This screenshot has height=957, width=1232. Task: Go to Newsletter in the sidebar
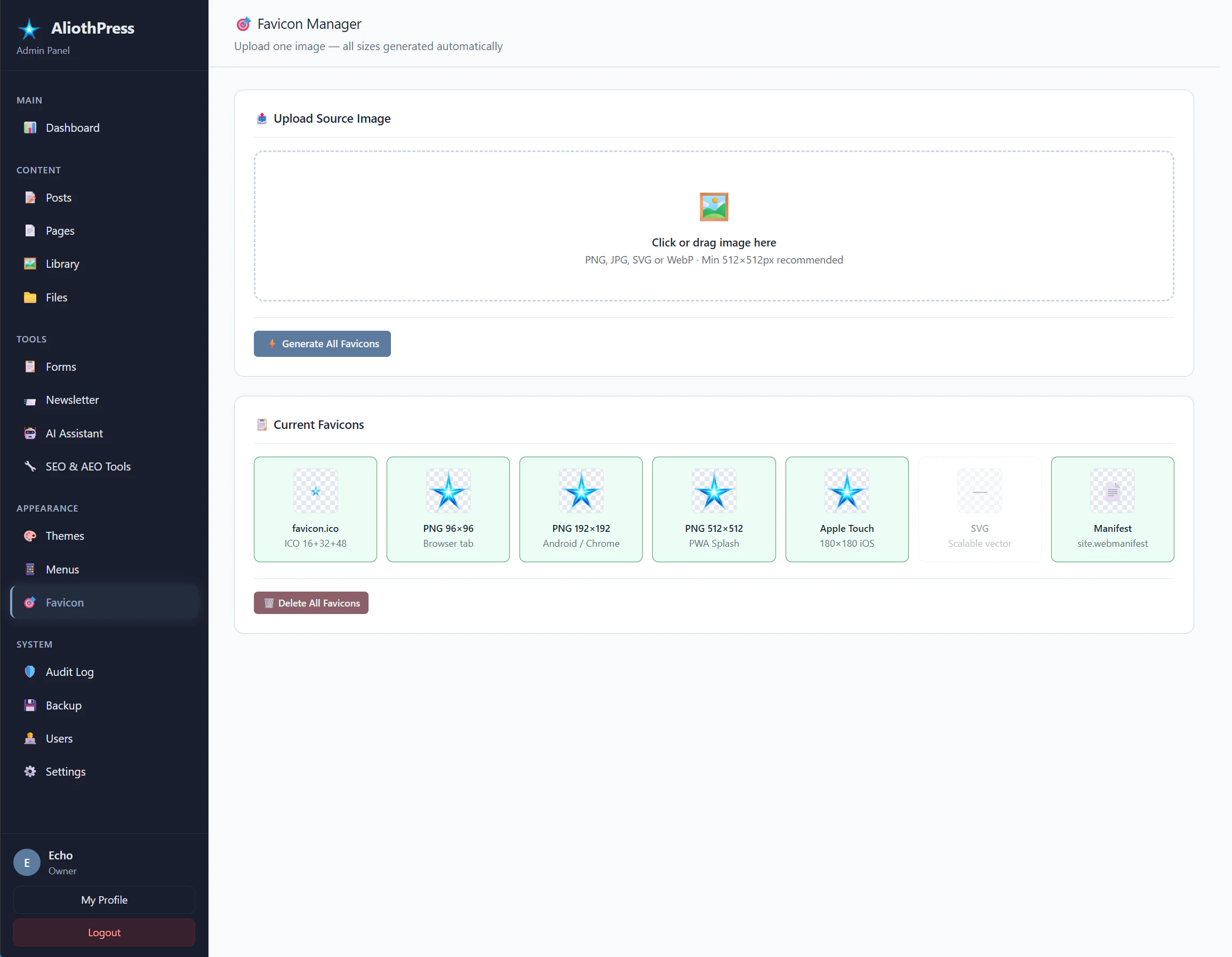[72, 400]
